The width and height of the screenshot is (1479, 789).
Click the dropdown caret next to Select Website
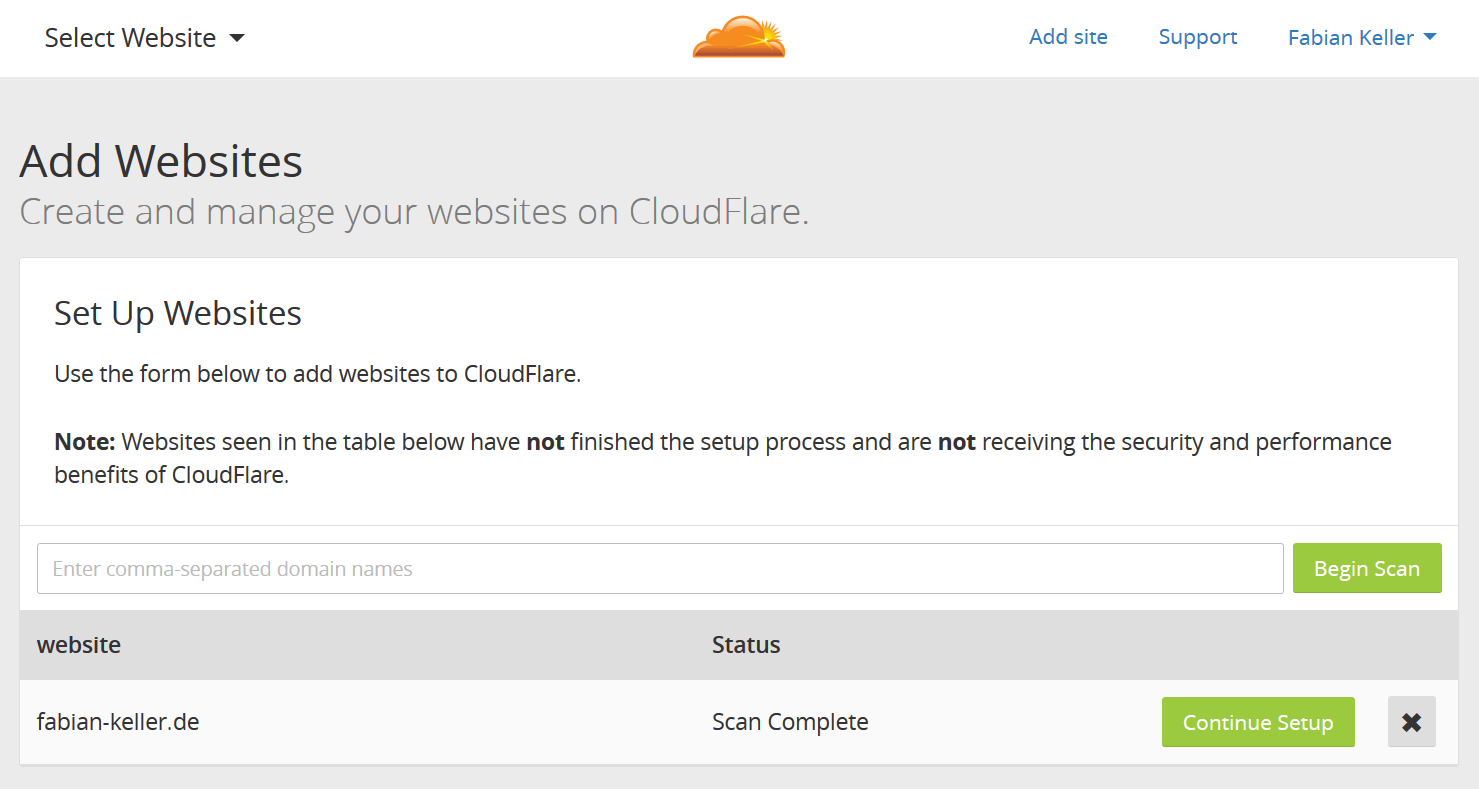tap(237, 38)
